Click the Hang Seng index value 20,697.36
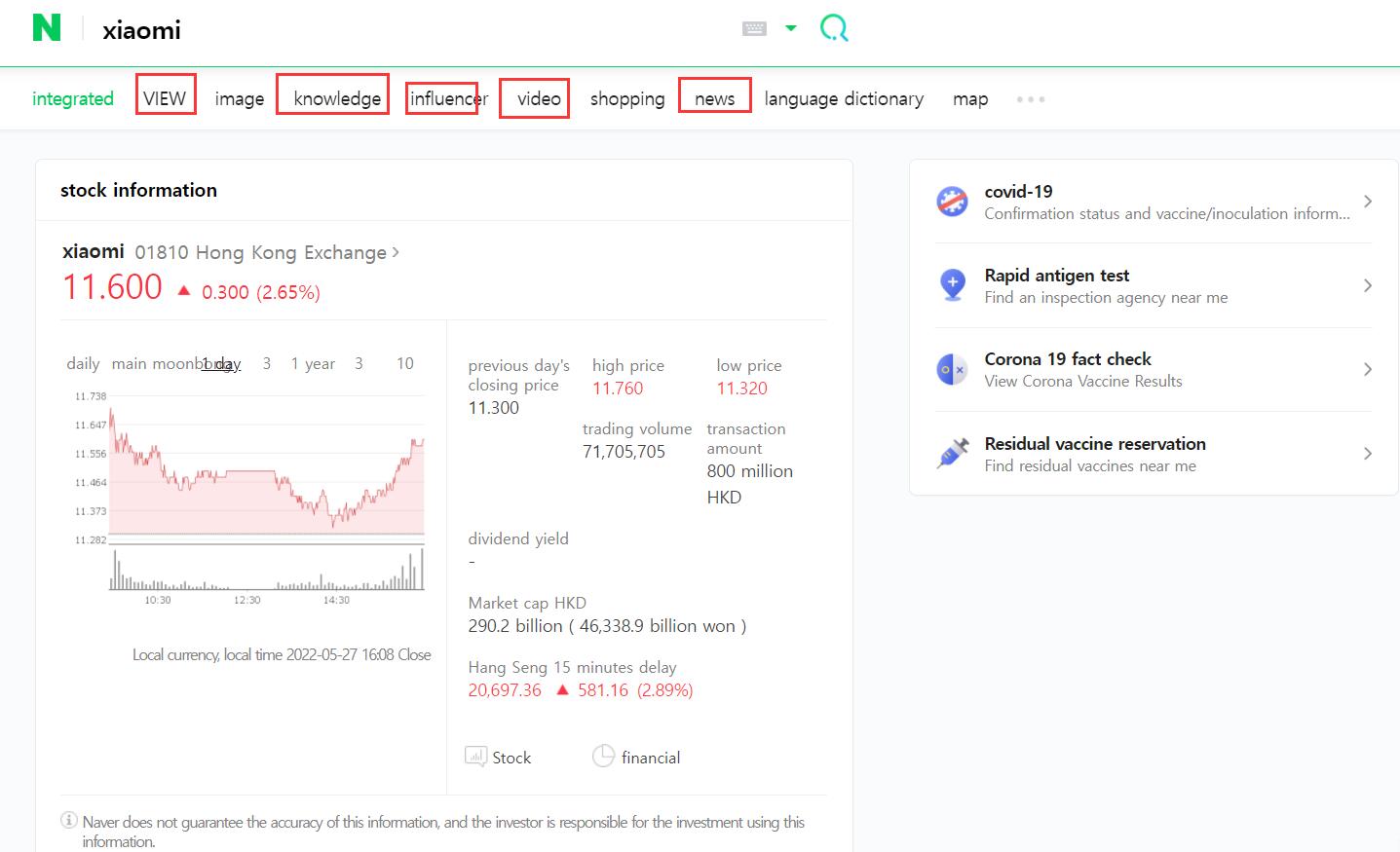Screen dimensions: 1400x852 click(x=505, y=689)
